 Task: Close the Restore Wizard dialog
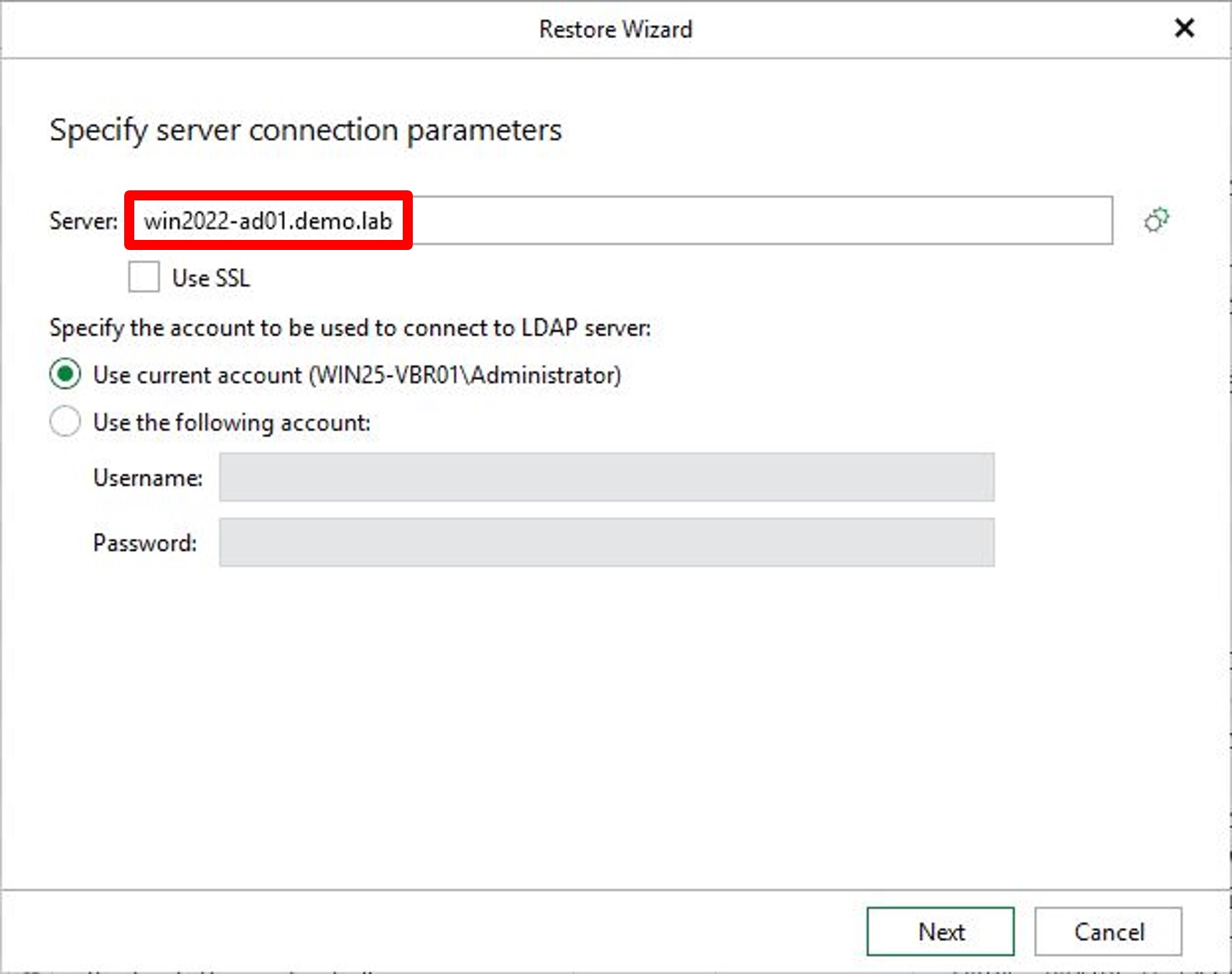pos(1184,29)
